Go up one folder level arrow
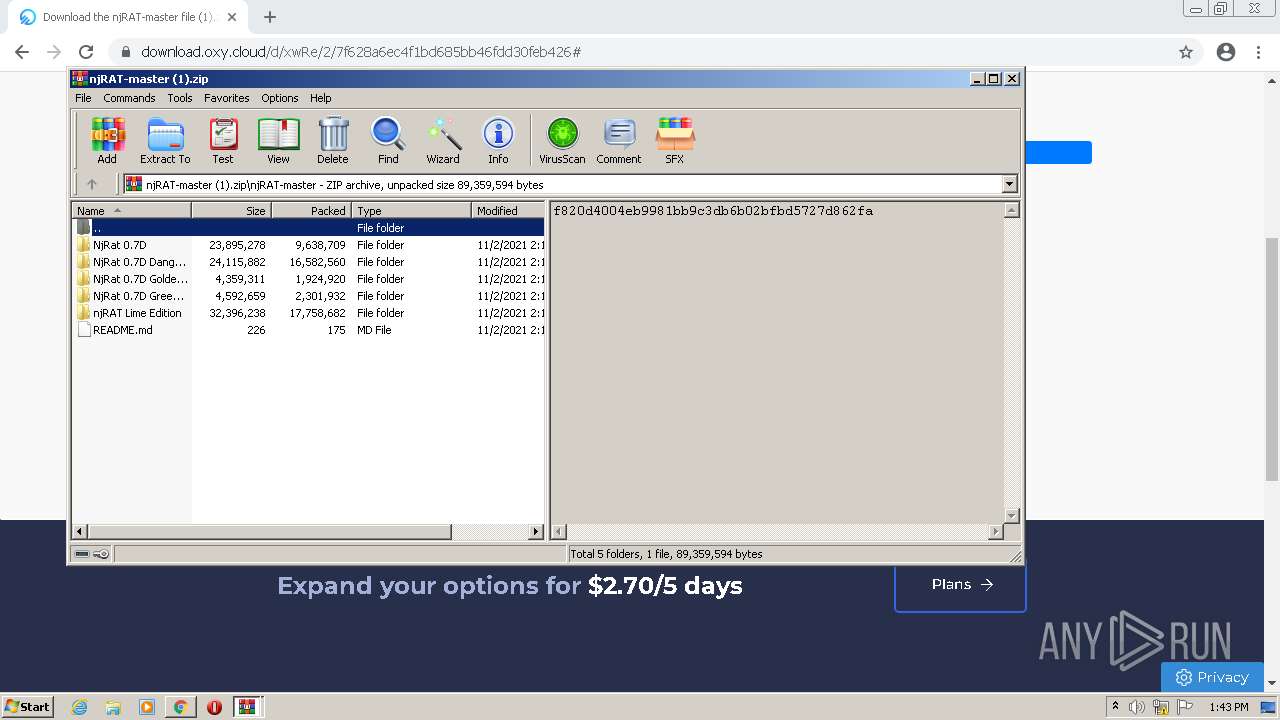 click(92, 184)
